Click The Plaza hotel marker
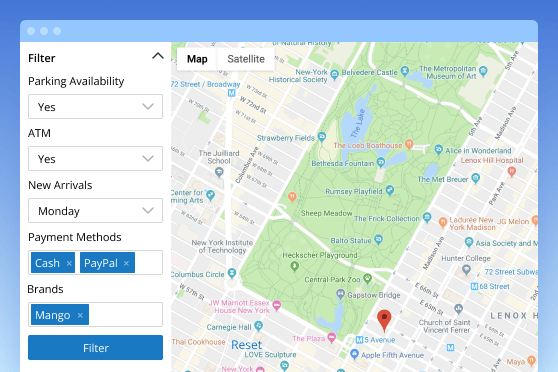 [332, 337]
